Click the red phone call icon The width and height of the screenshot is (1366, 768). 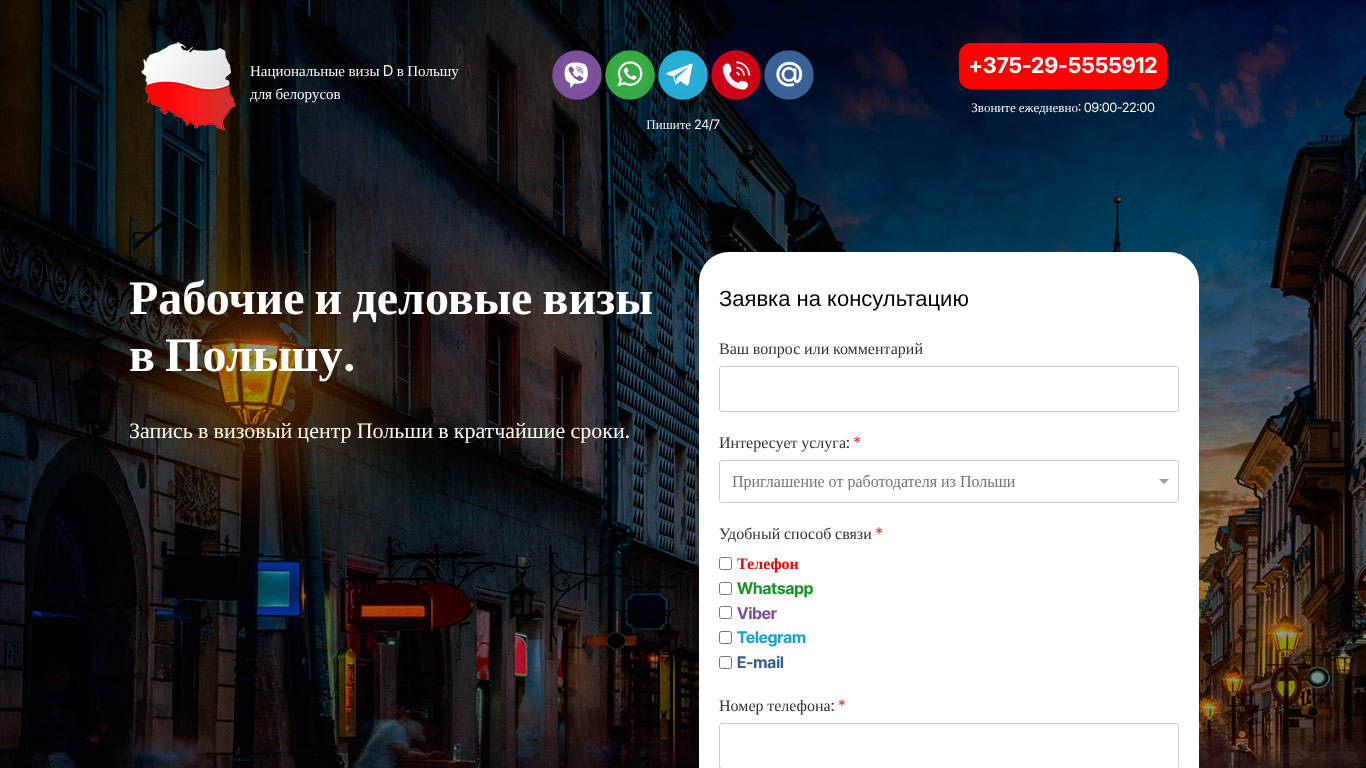[x=736, y=75]
